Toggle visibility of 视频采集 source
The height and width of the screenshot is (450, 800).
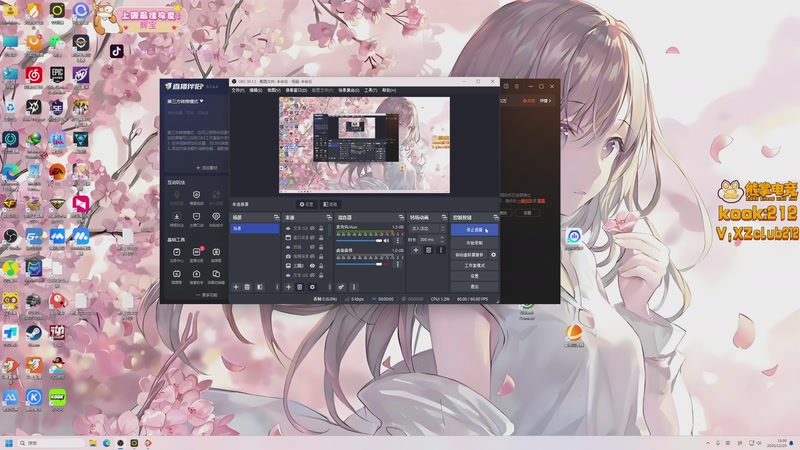coord(312,257)
